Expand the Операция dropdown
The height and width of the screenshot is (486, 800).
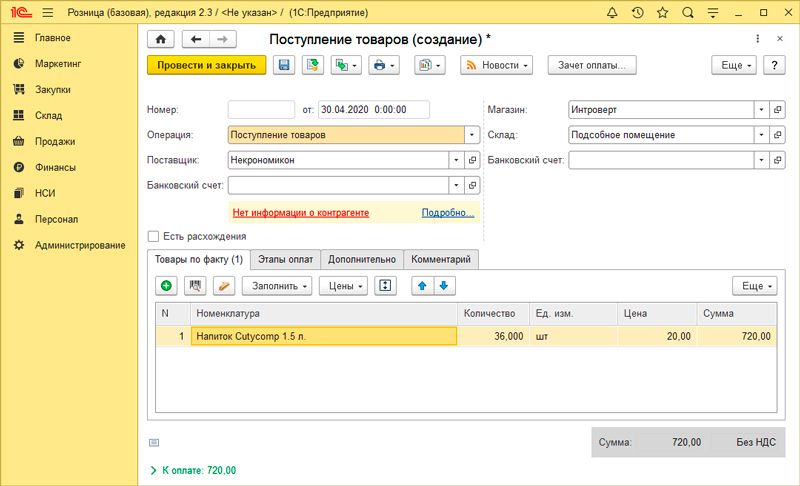472,135
